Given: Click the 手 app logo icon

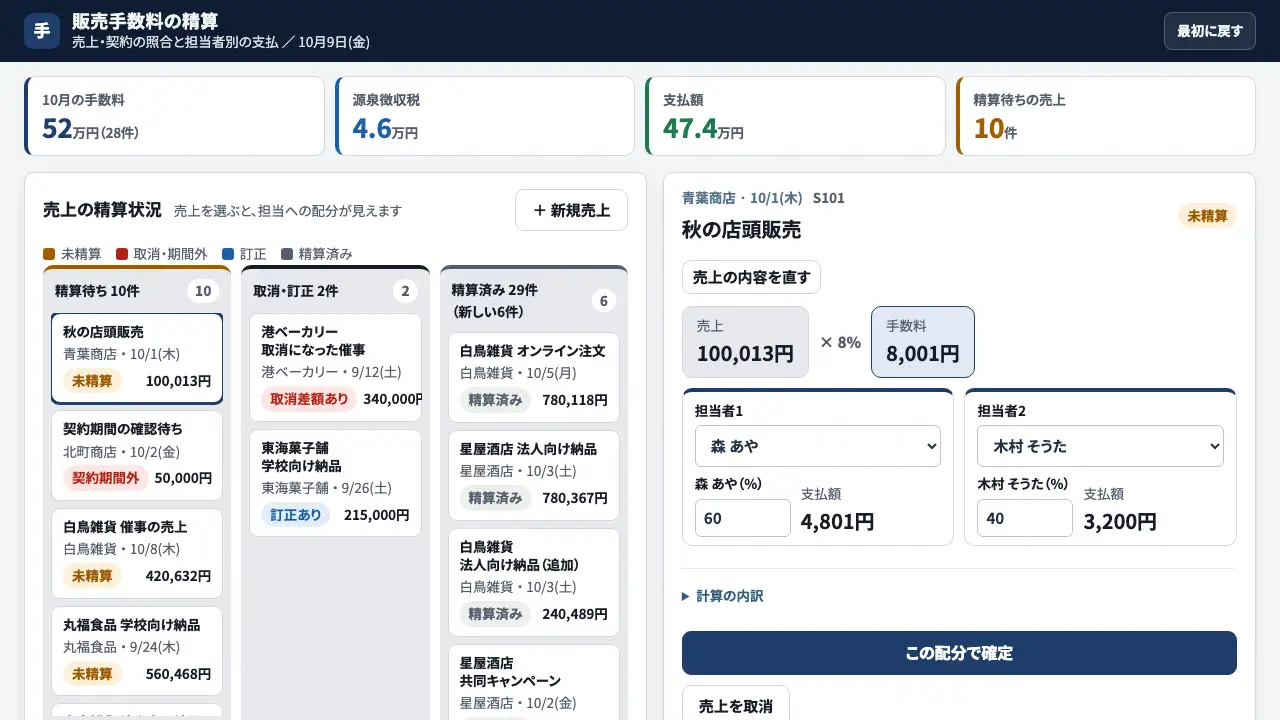Looking at the screenshot, I should [x=42, y=31].
